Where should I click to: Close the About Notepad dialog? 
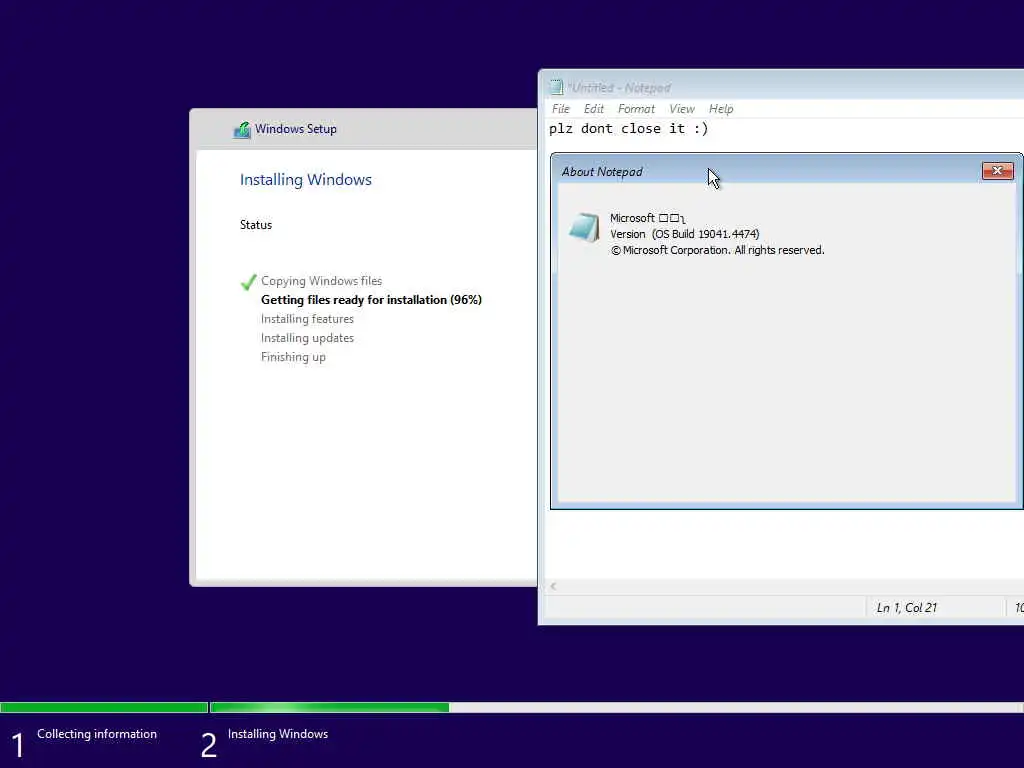[x=997, y=170]
